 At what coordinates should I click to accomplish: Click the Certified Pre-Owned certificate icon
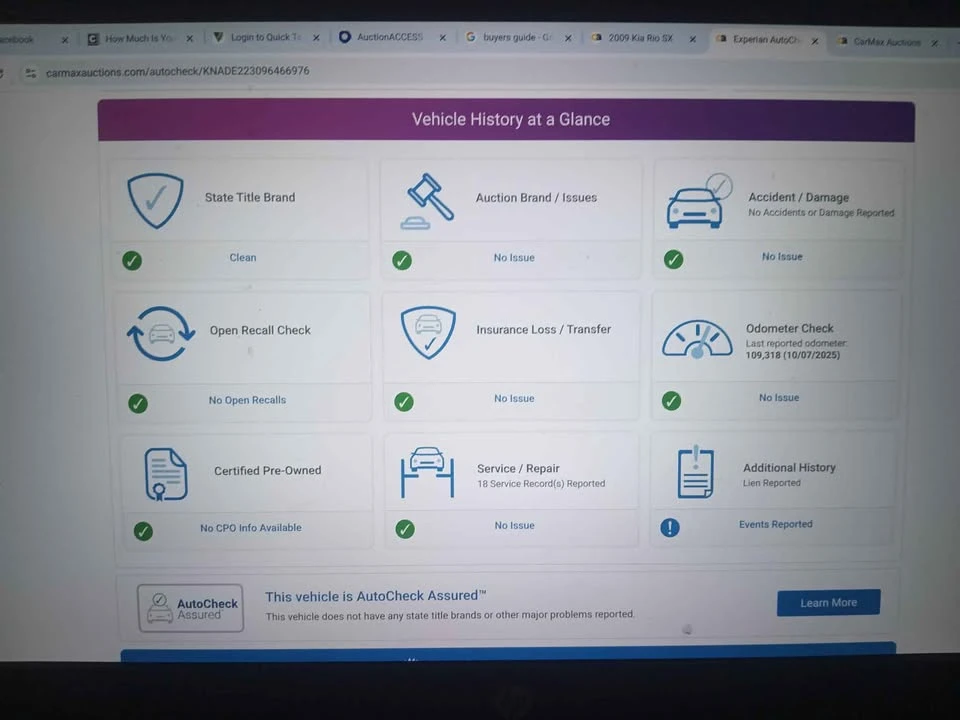click(165, 474)
